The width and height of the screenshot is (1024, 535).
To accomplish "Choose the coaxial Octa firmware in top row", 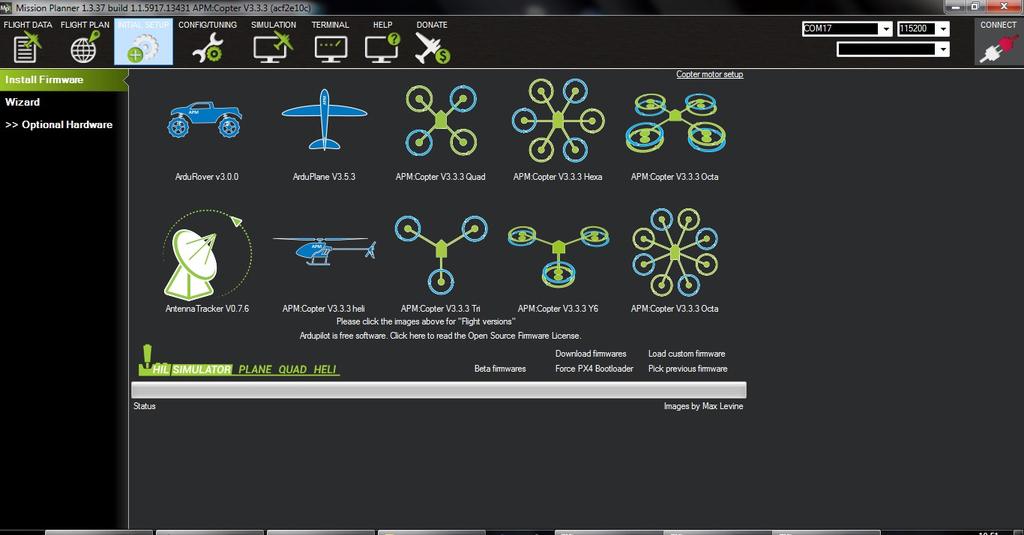I will 675,122.
